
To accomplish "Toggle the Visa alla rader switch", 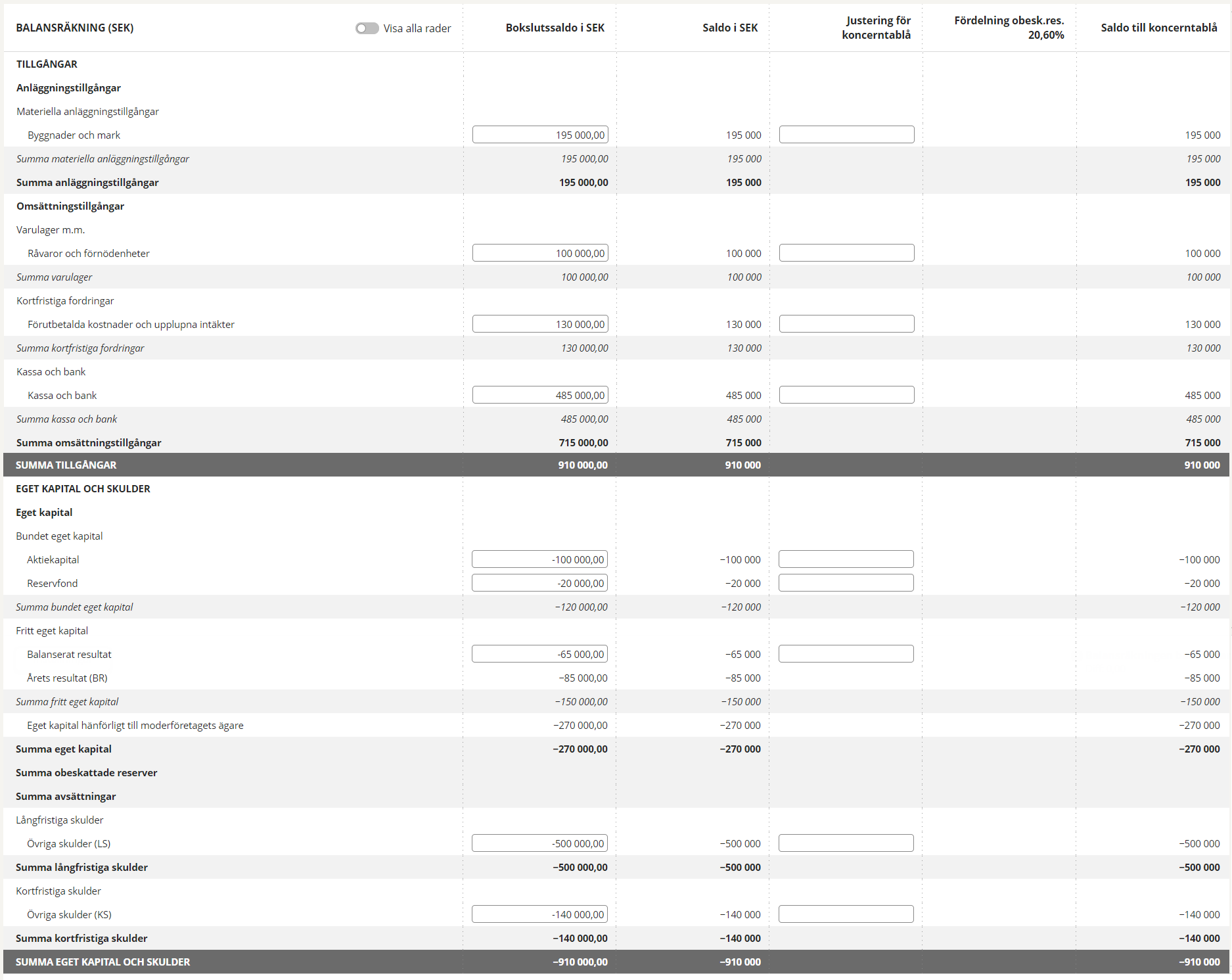I will click(367, 28).
